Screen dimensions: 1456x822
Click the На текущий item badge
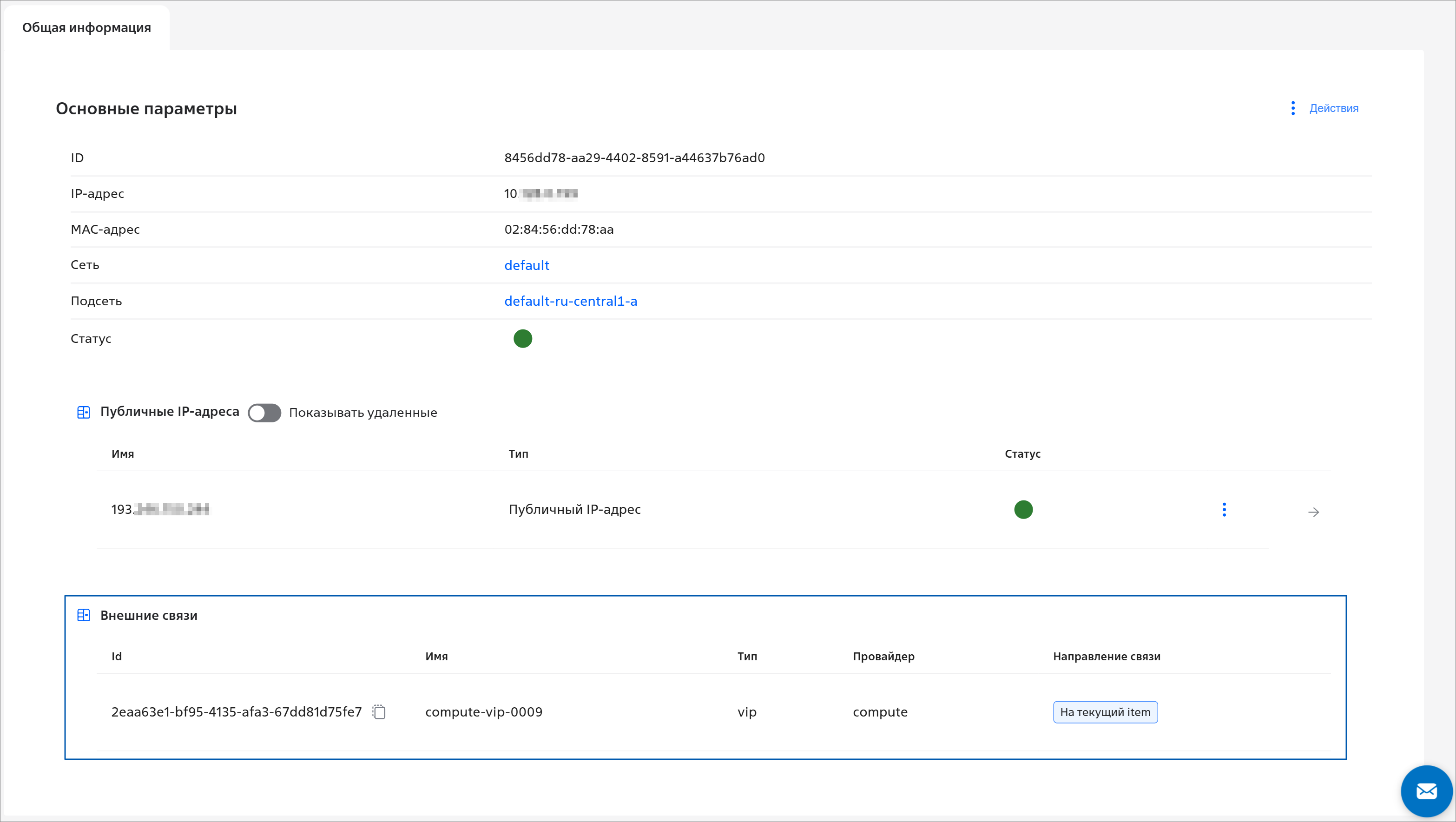pyautogui.click(x=1105, y=712)
